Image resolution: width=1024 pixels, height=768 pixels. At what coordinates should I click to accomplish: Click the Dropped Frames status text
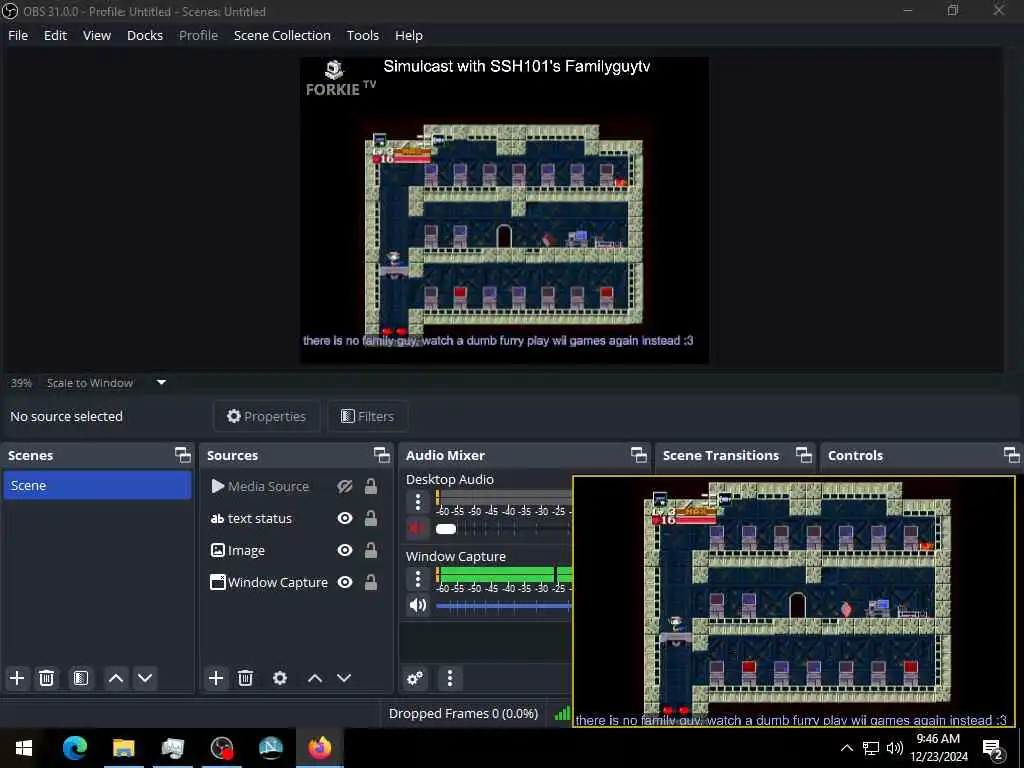click(463, 713)
